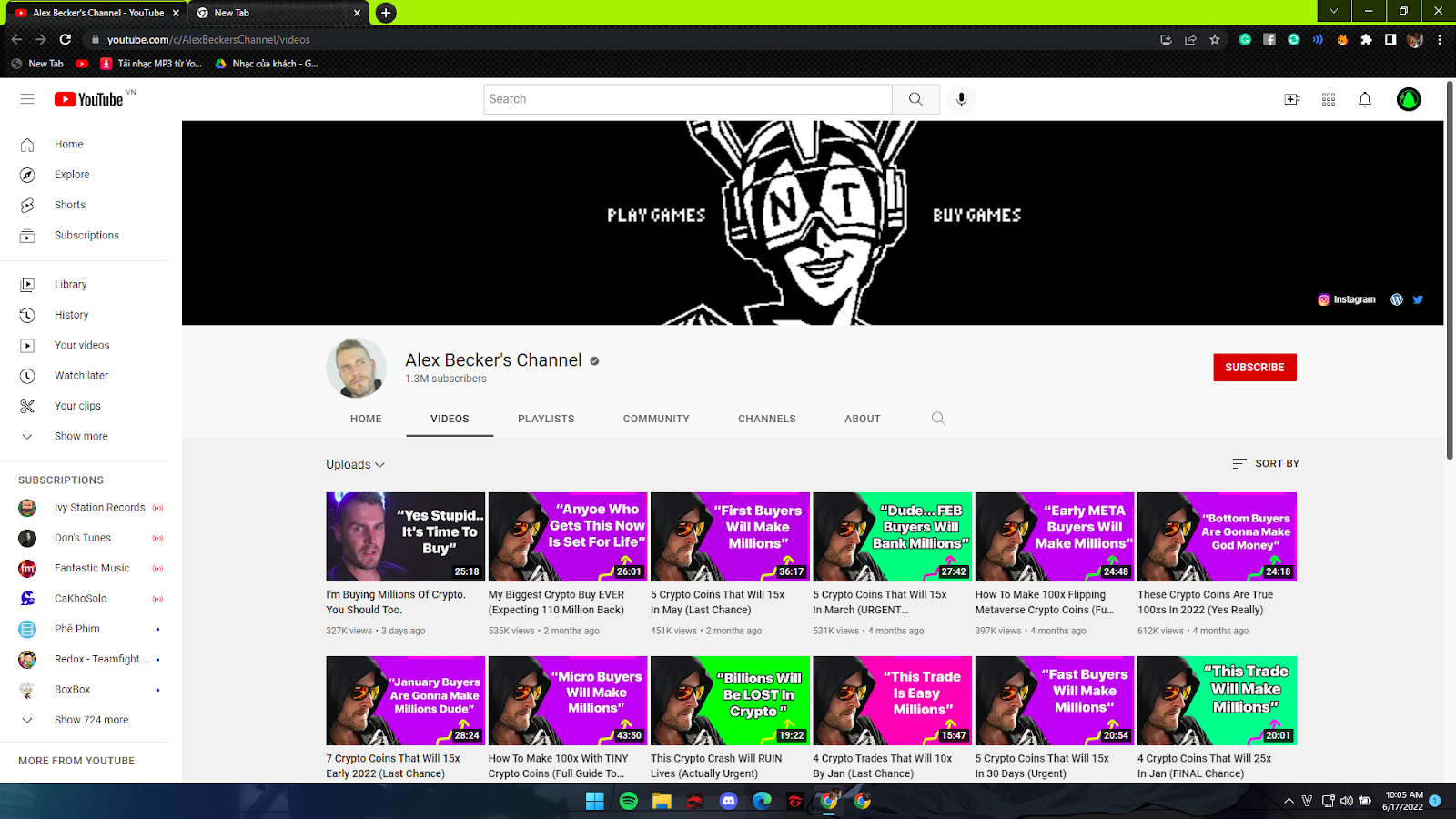The height and width of the screenshot is (819, 1456).
Task: Share this page using the toolbar share icon
Action: [1190, 39]
